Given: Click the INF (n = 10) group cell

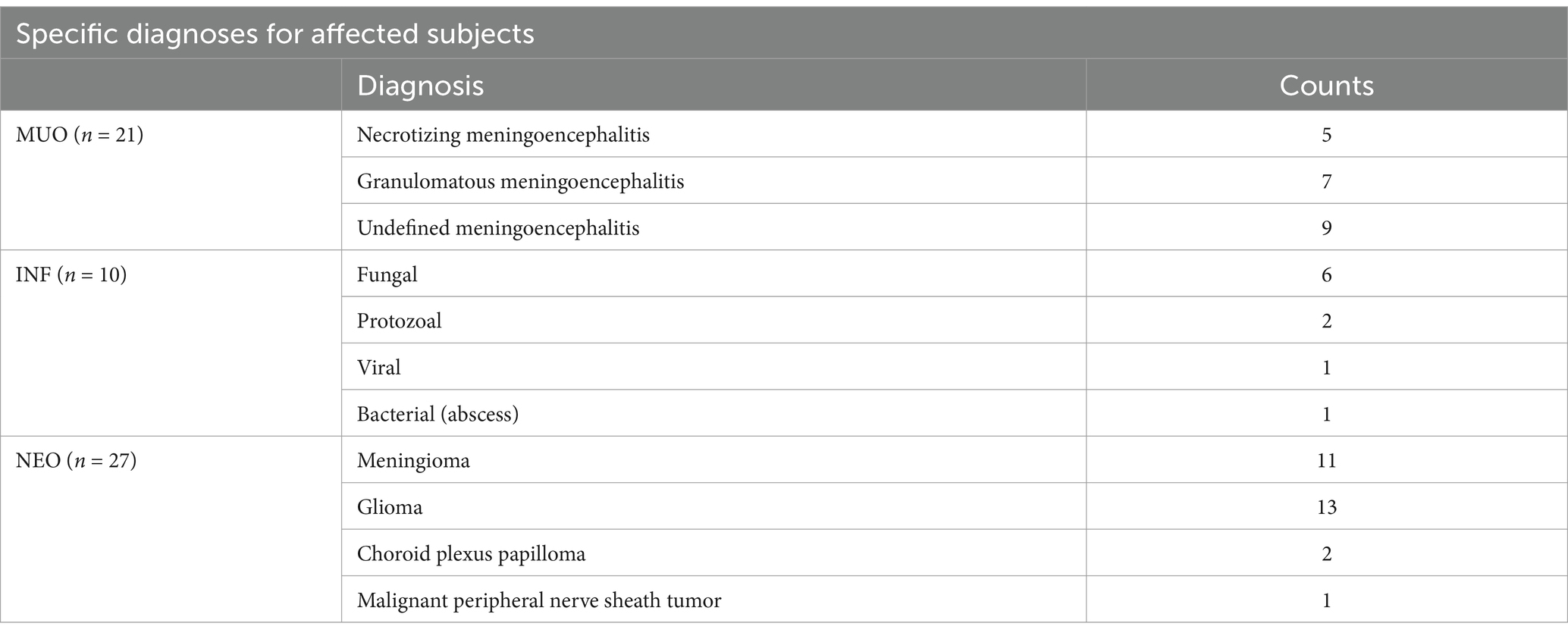Looking at the screenshot, I should tap(71, 274).
